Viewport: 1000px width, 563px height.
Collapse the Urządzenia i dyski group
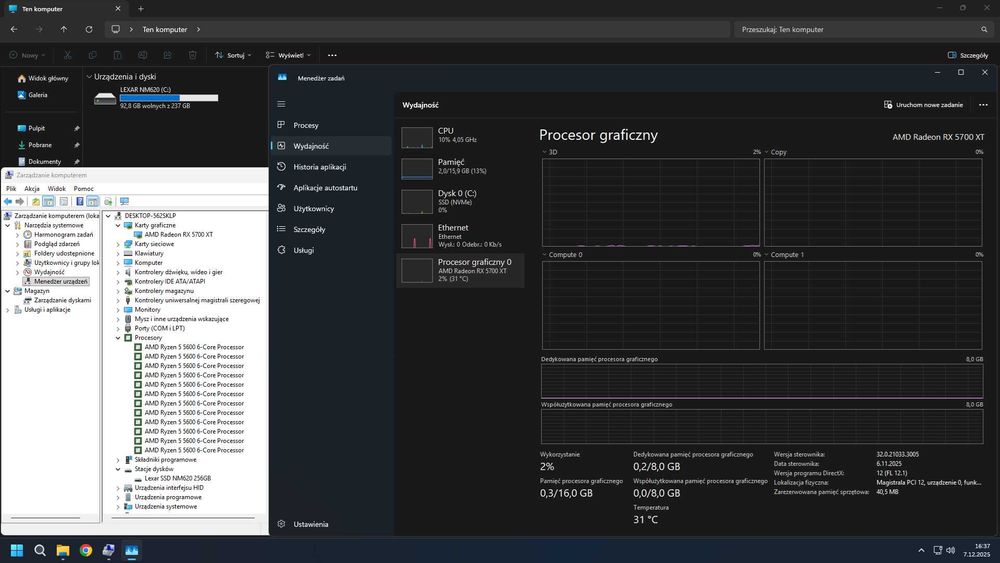tap(89, 77)
